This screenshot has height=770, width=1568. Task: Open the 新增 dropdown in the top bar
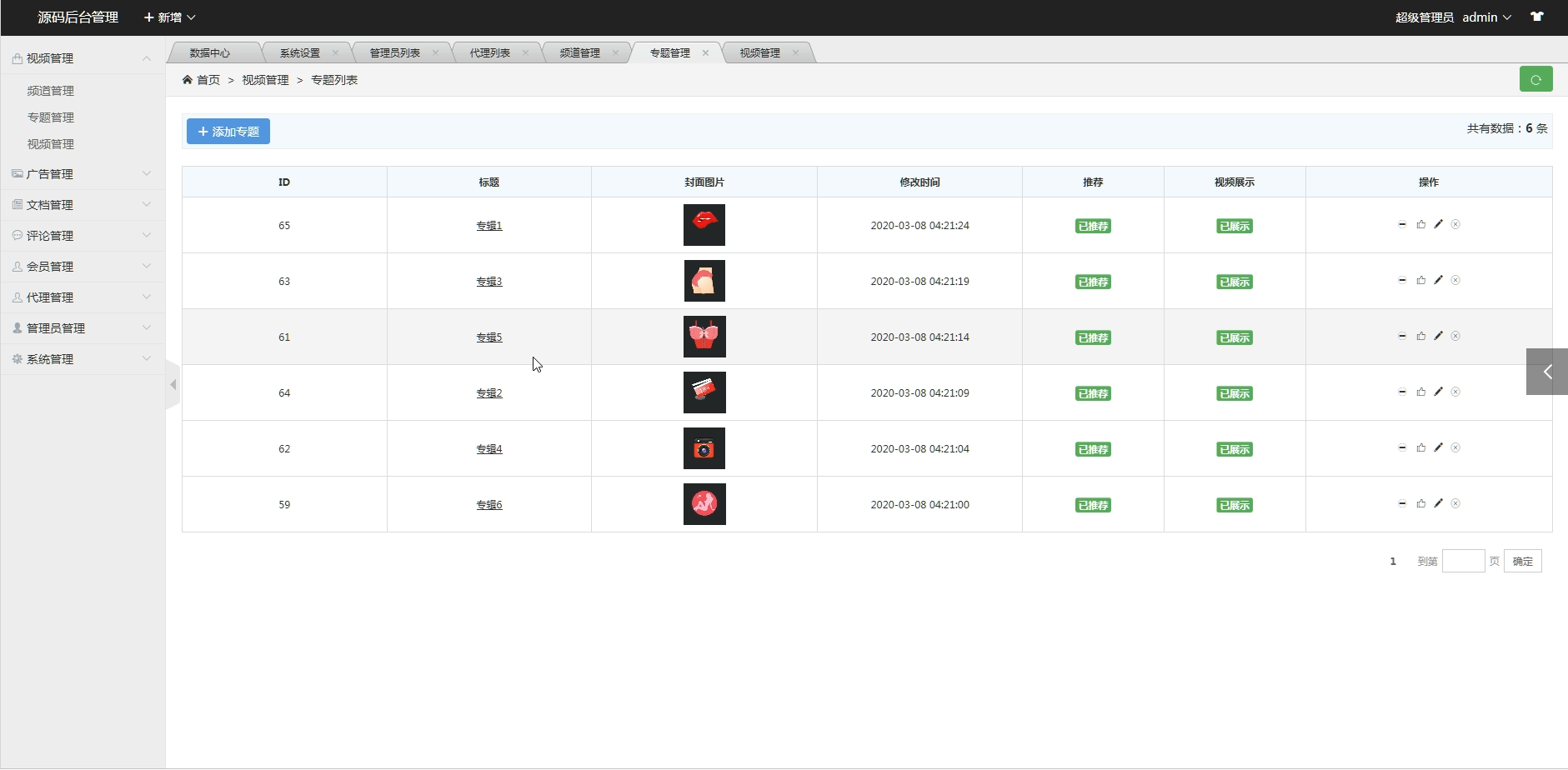(x=169, y=17)
